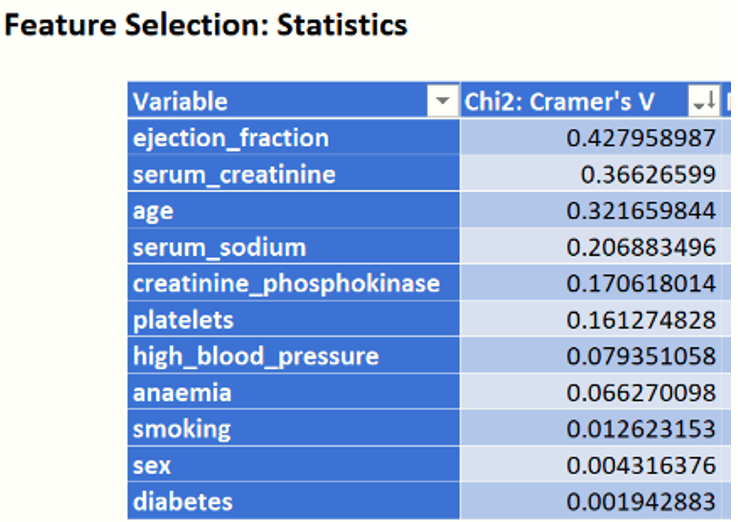Image resolution: width=738 pixels, height=522 pixels.
Task: Click the 0.001942883 value cell
Action: [641, 501]
